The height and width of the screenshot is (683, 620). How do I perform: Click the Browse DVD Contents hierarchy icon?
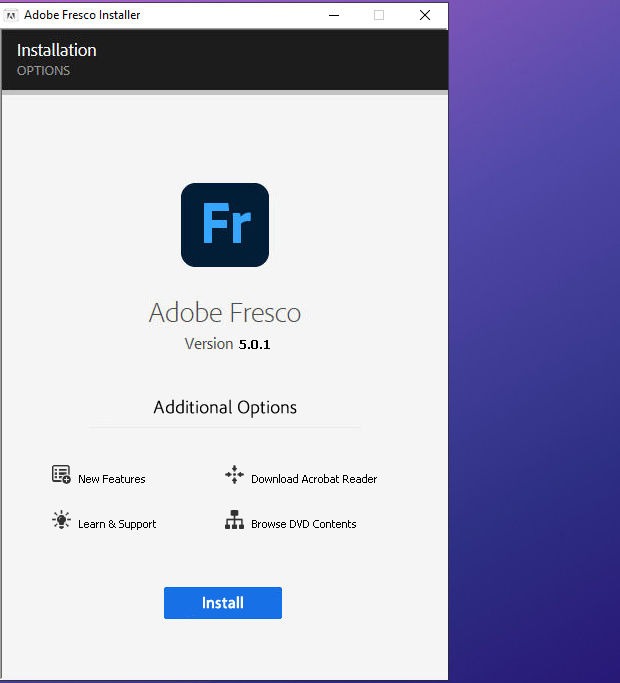(x=235, y=520)
